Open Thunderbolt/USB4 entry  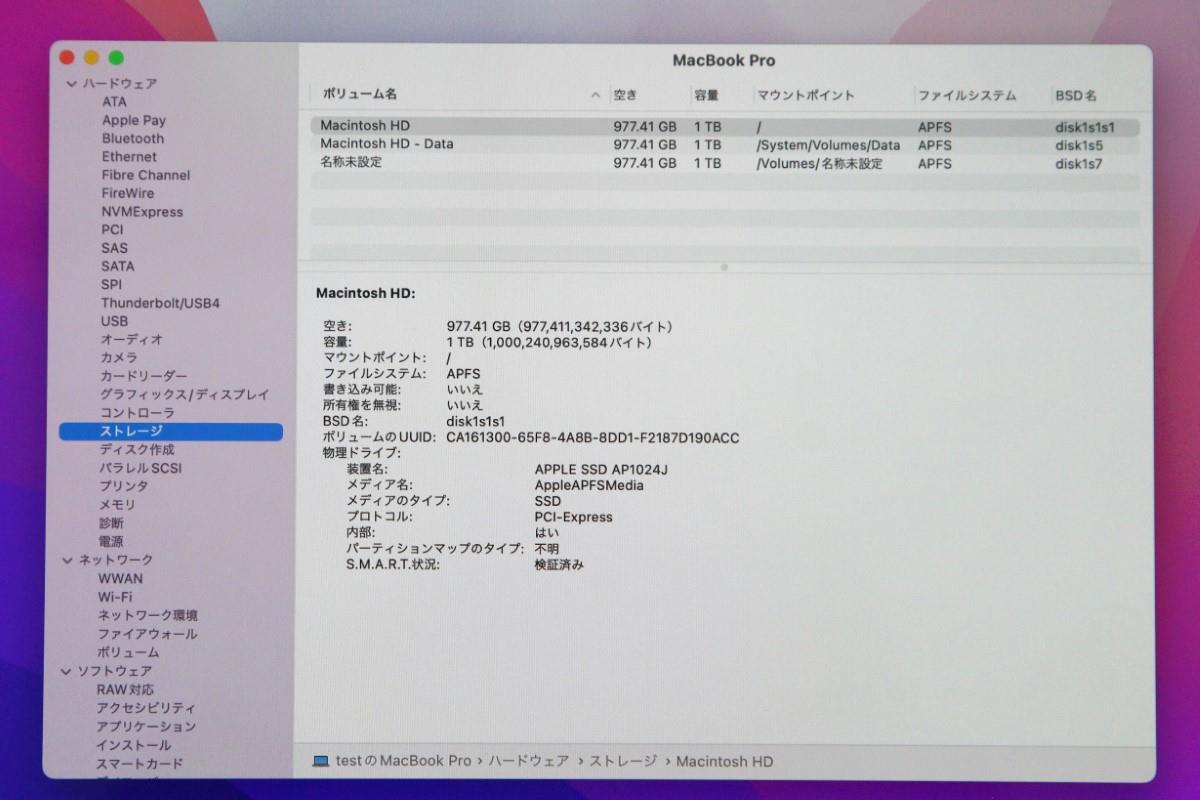[x=160, y=303]
